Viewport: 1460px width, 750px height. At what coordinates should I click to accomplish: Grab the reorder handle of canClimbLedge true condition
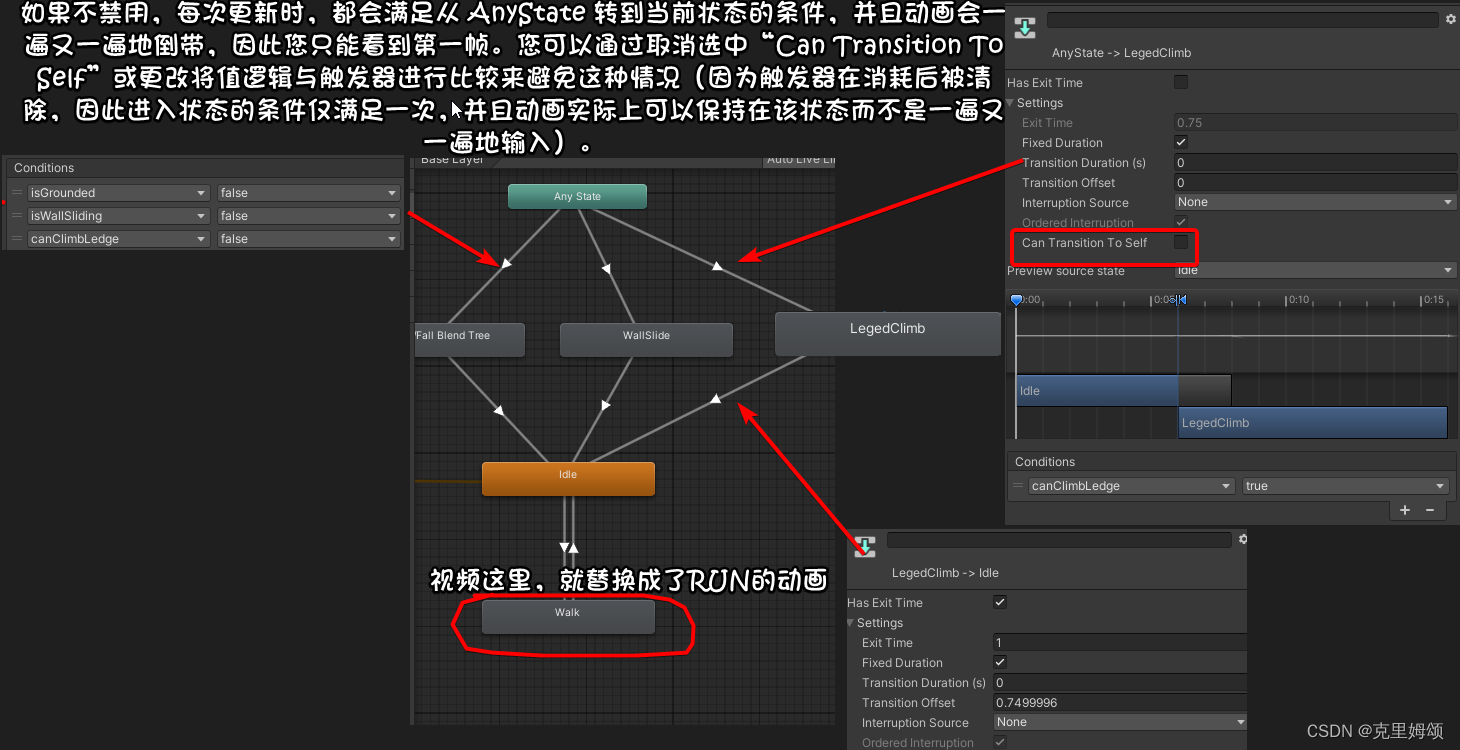point(1018,486)
